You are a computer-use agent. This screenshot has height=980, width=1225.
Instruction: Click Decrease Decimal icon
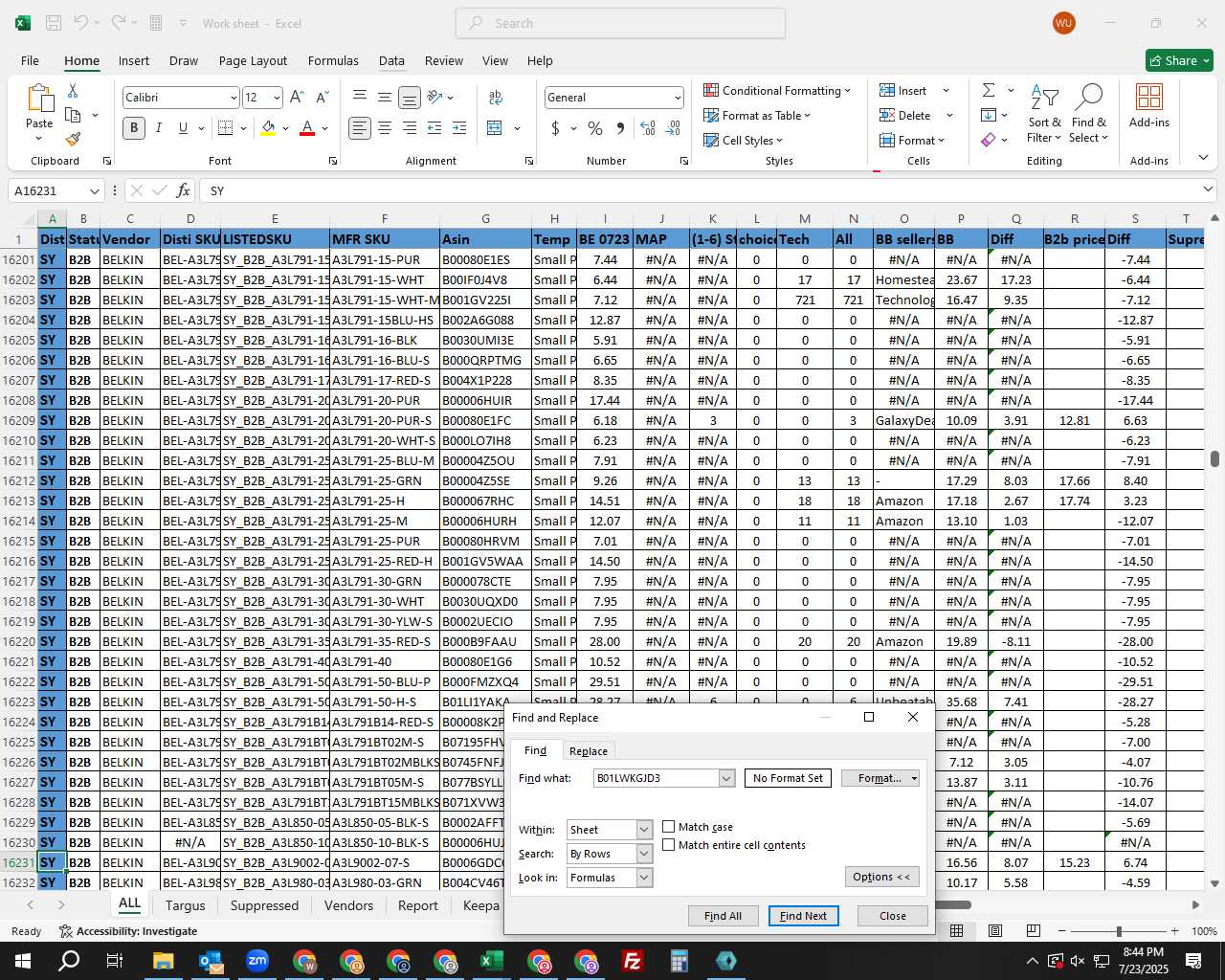(x=673, y=127)
